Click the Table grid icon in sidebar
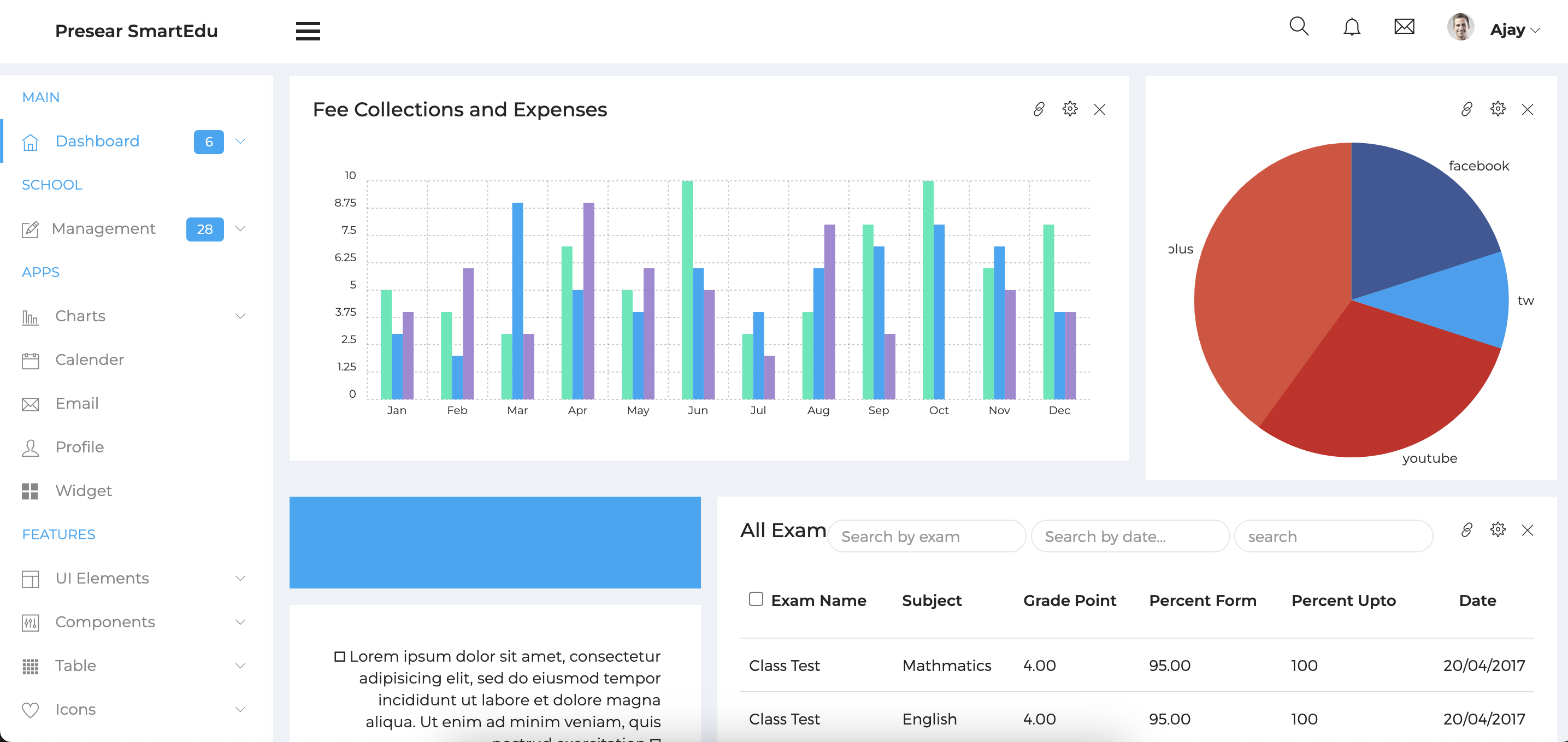 tap(31, 667)
